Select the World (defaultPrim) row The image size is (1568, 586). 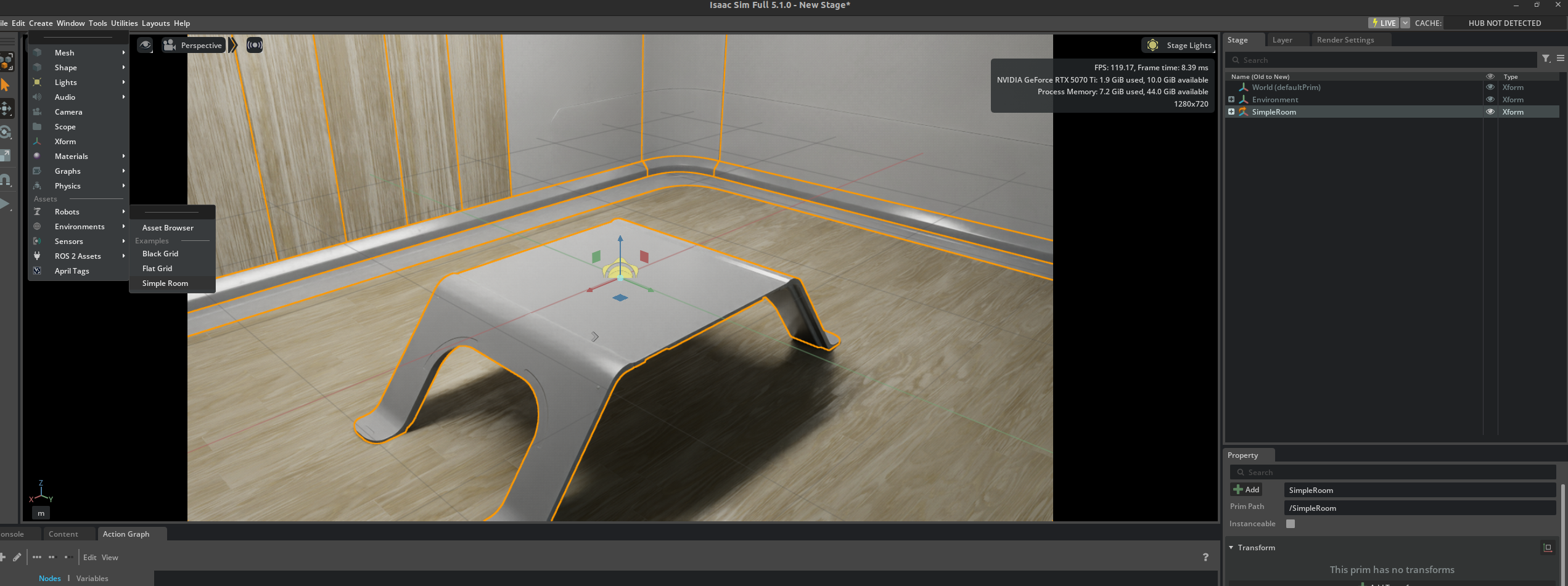pos(1392,87)
